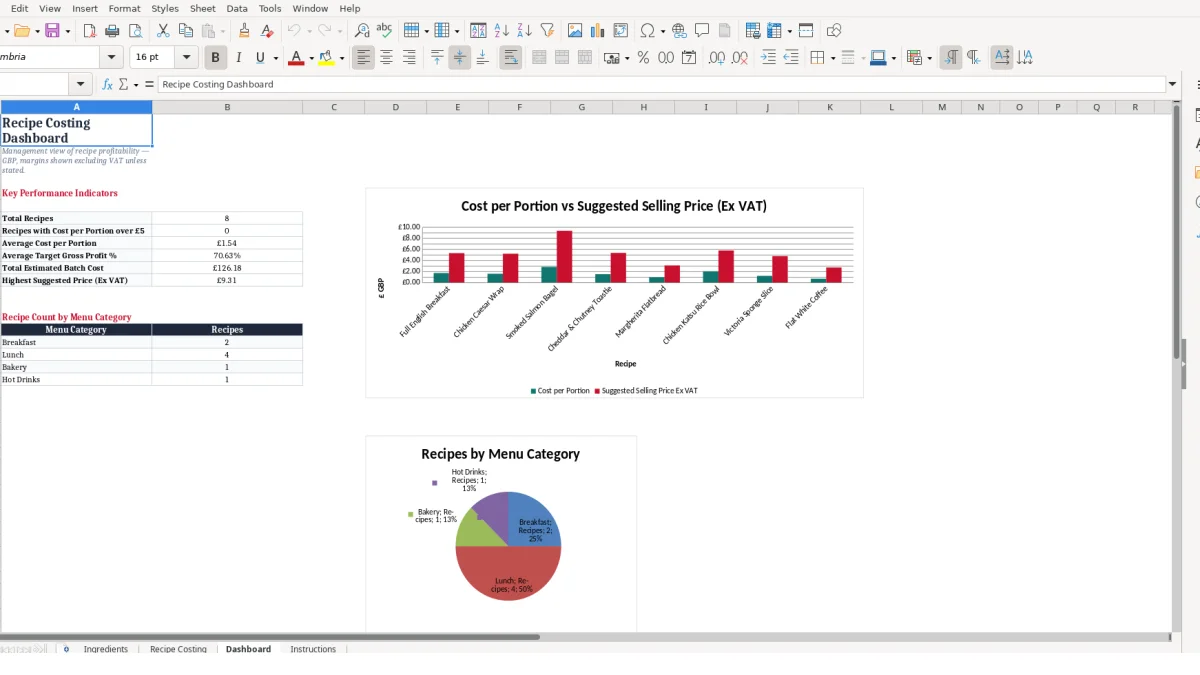The width and height of the screenshot is (1200, 675).
Task: Toggle center horizontally alignment
Action: (x=386, y=58)
